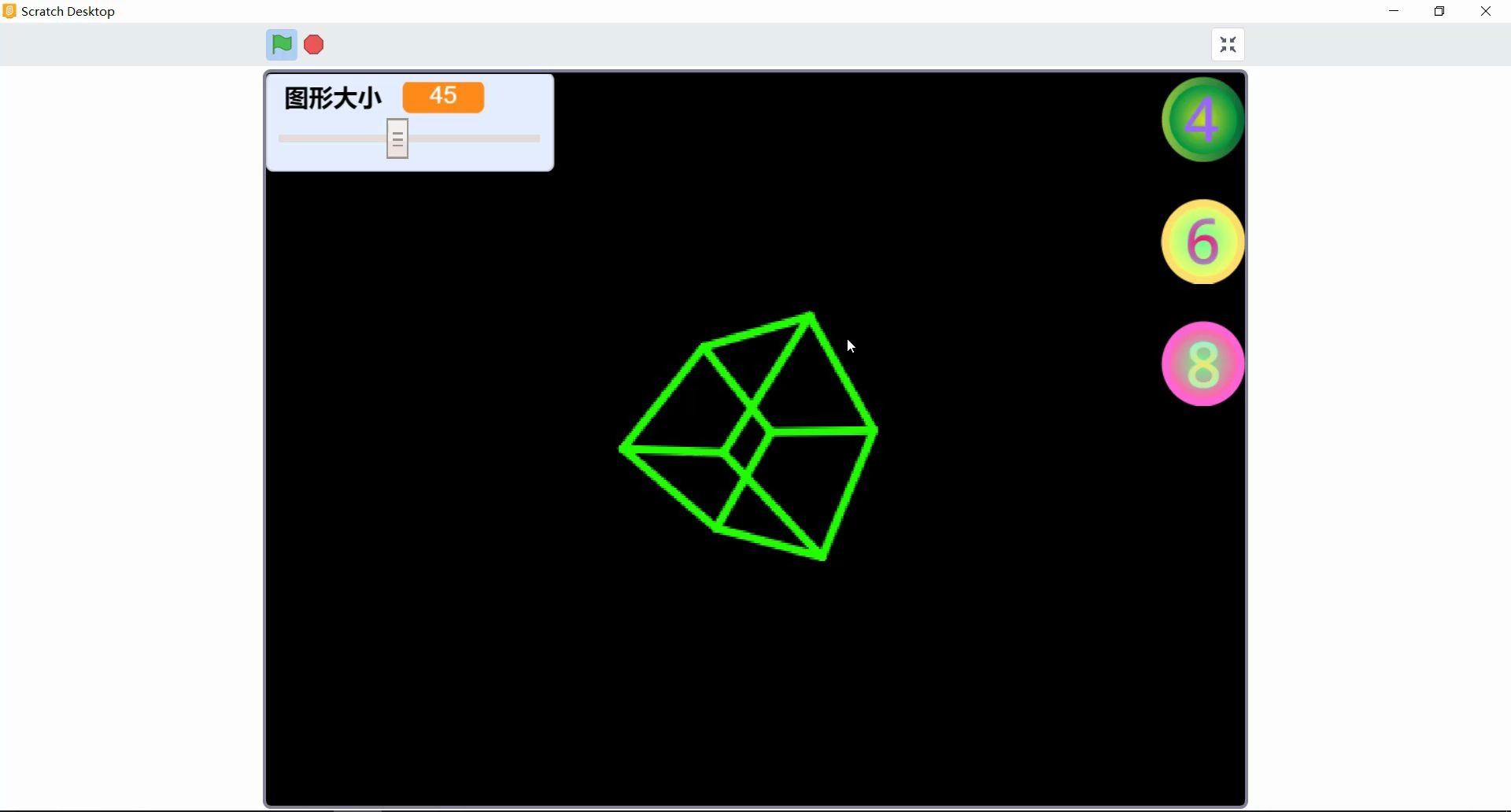Close the Scratch Desktop application

[1487, 11]
